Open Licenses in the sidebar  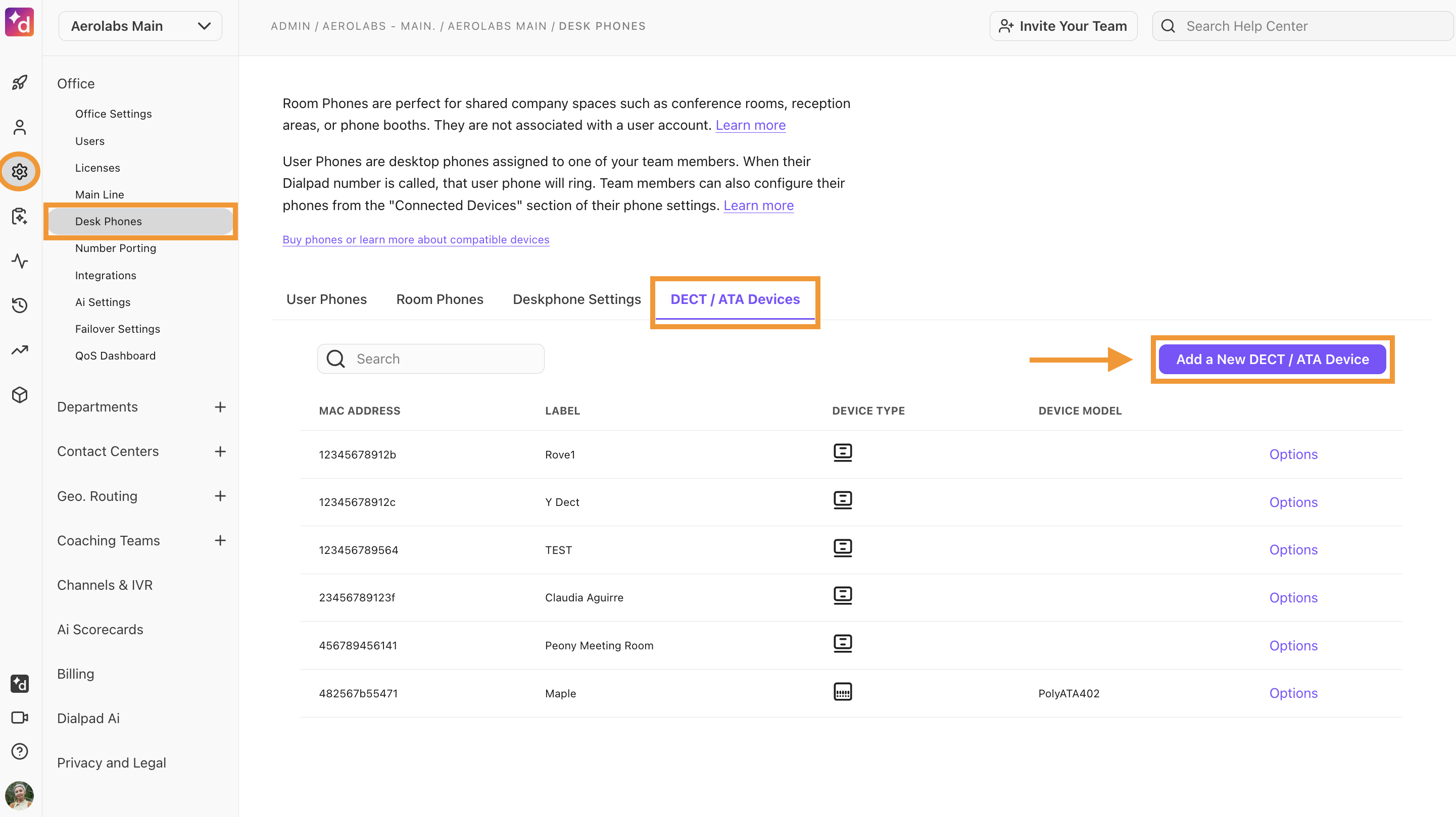point(98,168)
